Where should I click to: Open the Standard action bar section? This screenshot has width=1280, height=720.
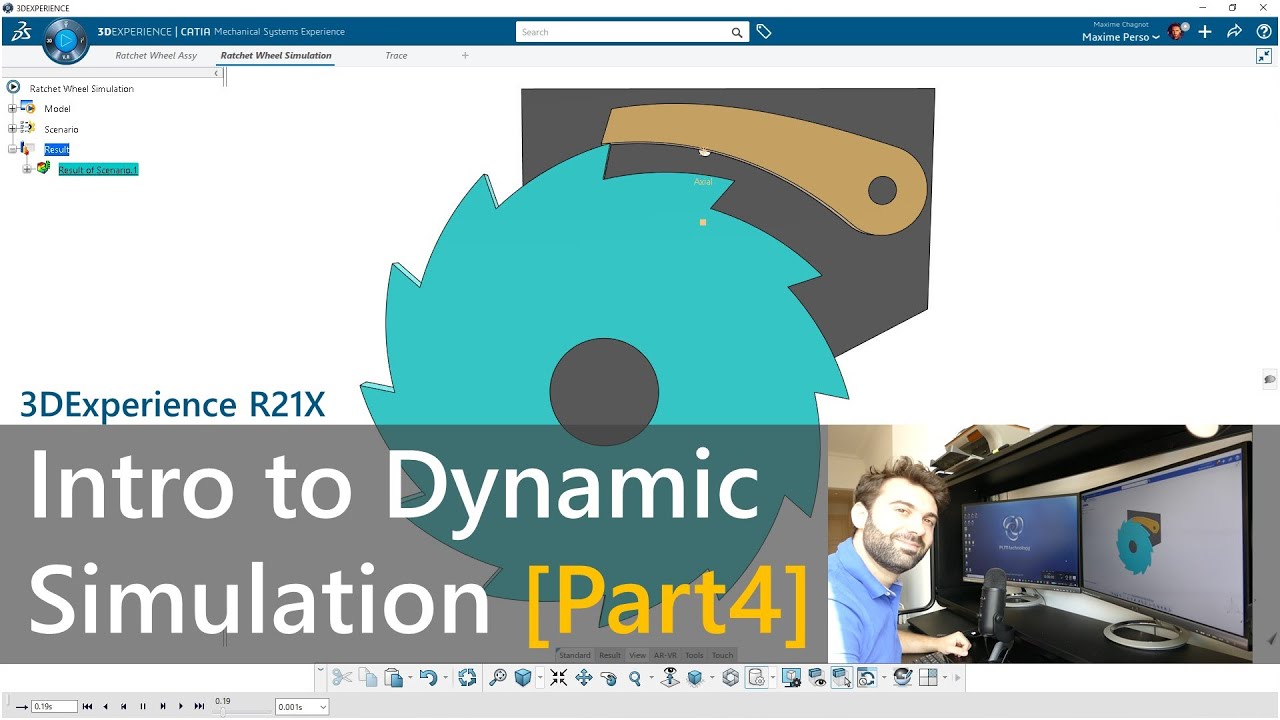pos(575,656)
